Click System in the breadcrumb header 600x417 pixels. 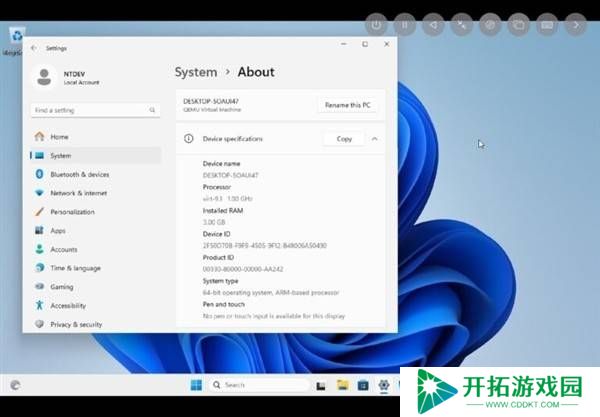(x=196, y=72)
